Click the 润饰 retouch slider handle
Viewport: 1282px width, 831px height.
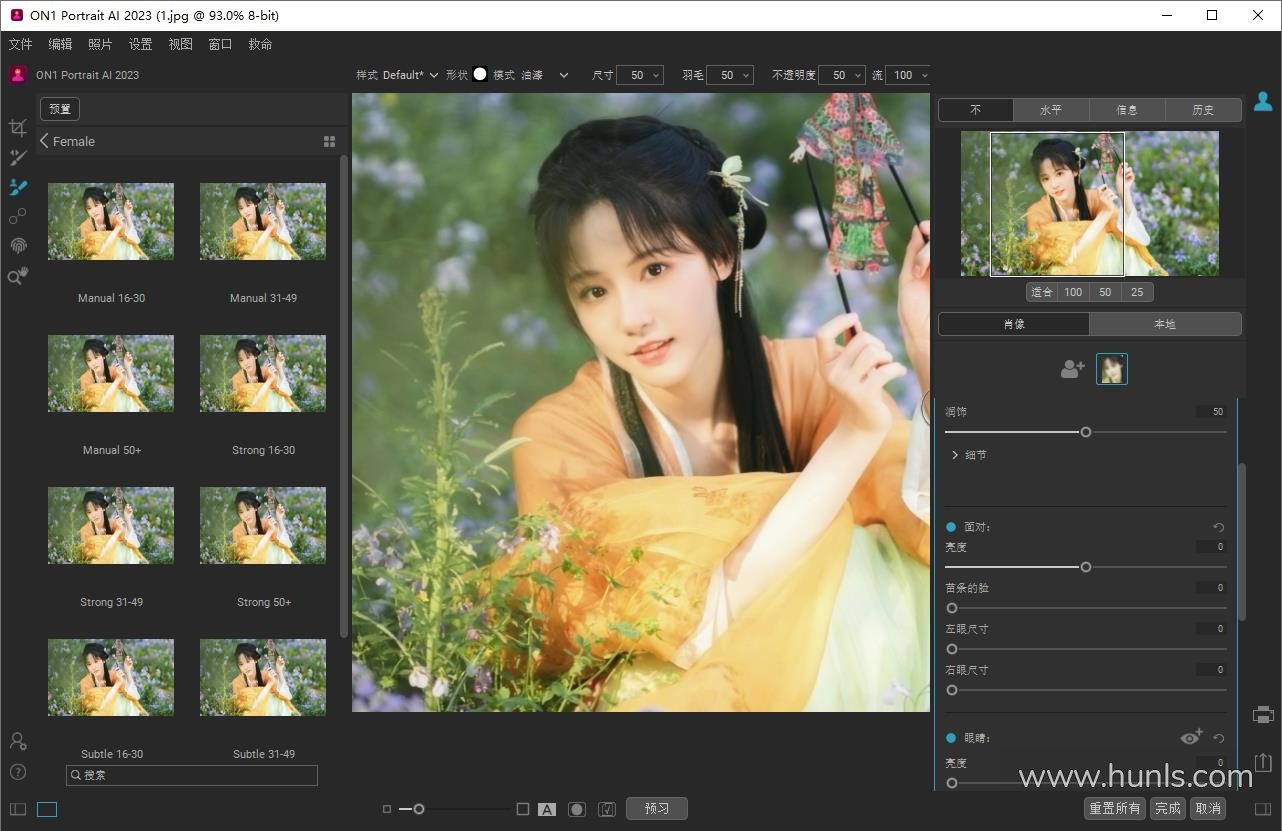[x=1085, y=432]
